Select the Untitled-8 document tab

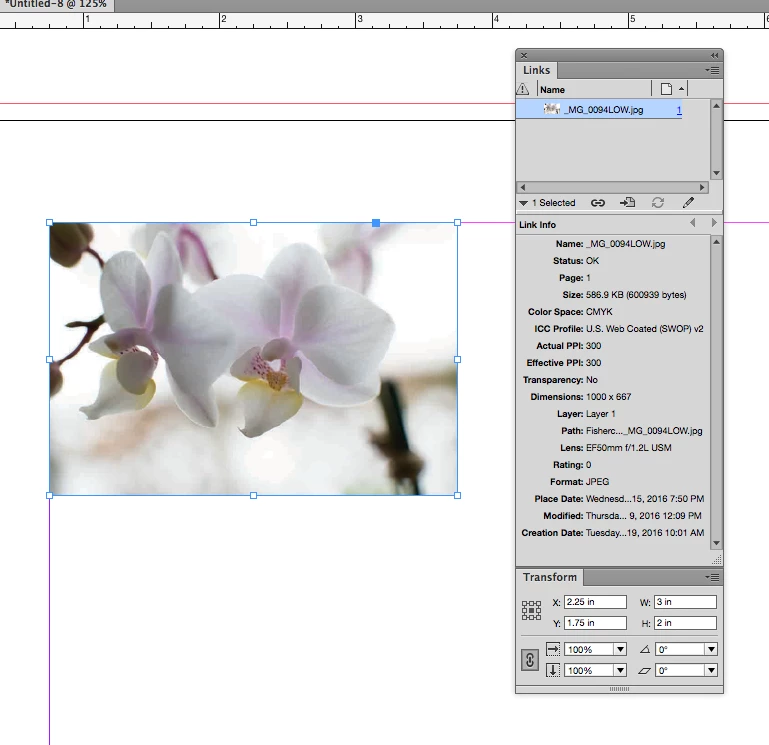click(x=56, y=4)
